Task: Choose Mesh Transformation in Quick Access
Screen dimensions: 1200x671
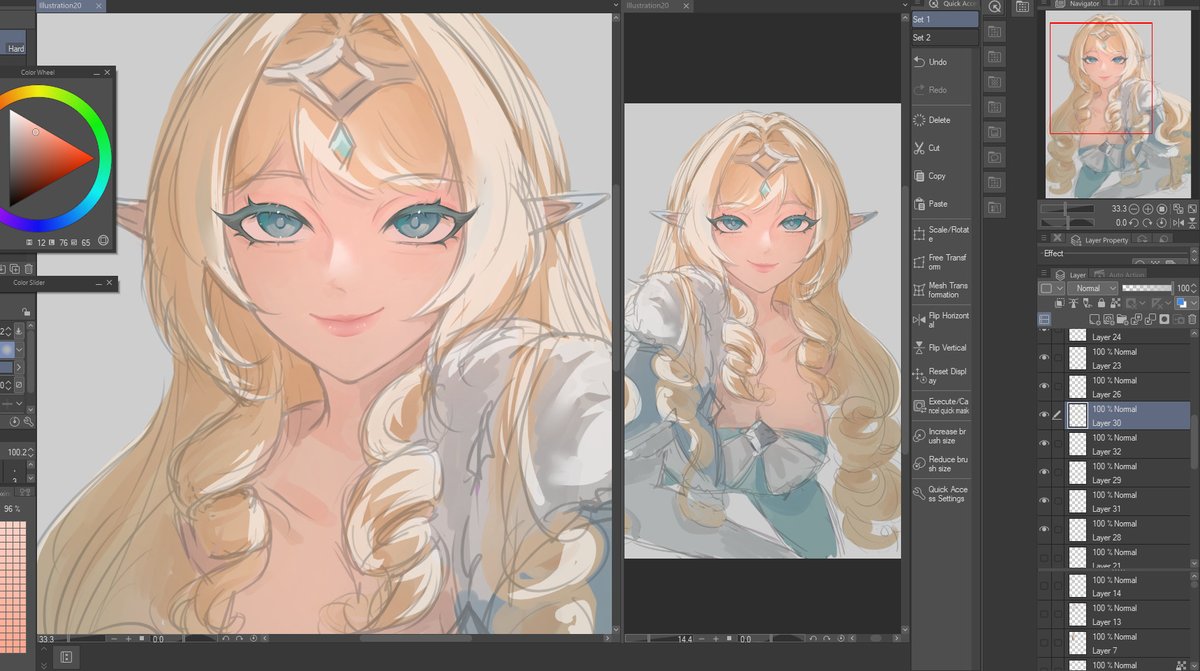Action: pos(940,290)
